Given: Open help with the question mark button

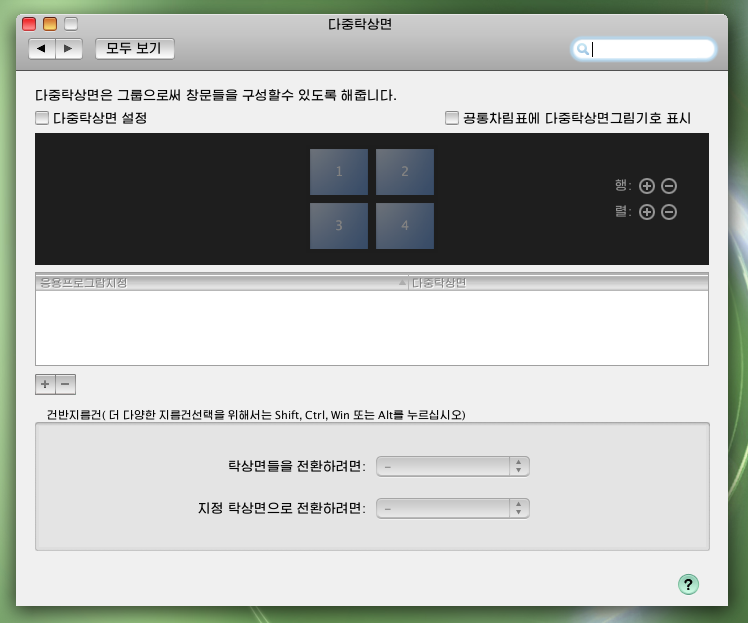Looking at the screenshot, I should (688, 584).
